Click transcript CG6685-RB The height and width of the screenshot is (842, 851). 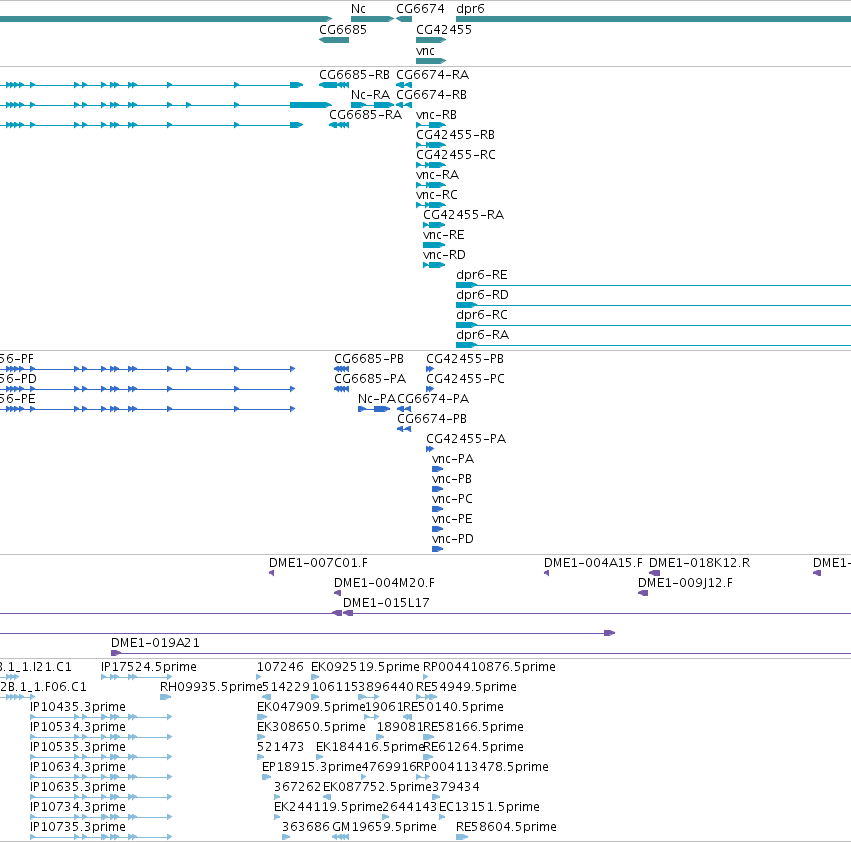[354, 74]
